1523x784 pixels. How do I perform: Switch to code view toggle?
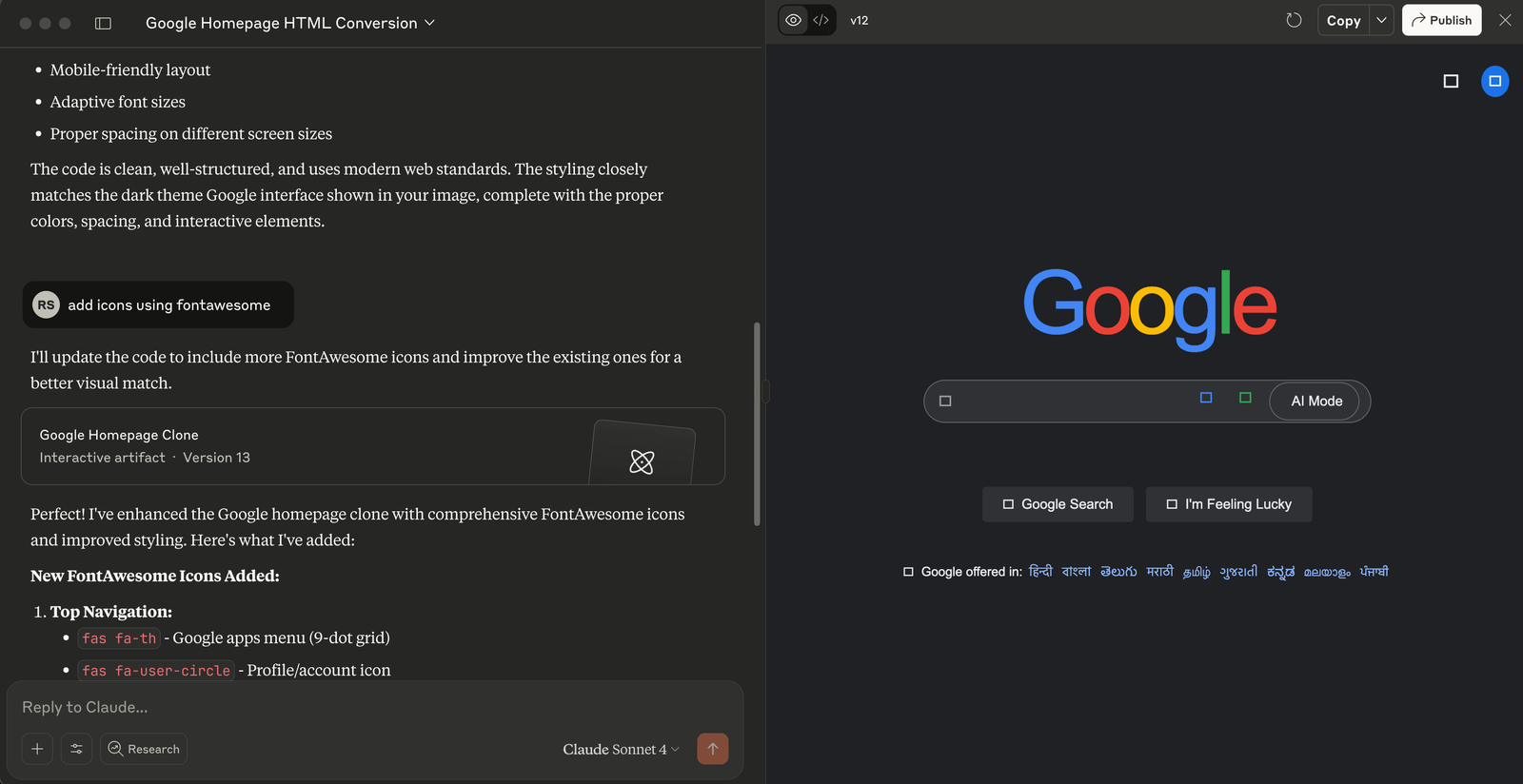pos(821,20)
